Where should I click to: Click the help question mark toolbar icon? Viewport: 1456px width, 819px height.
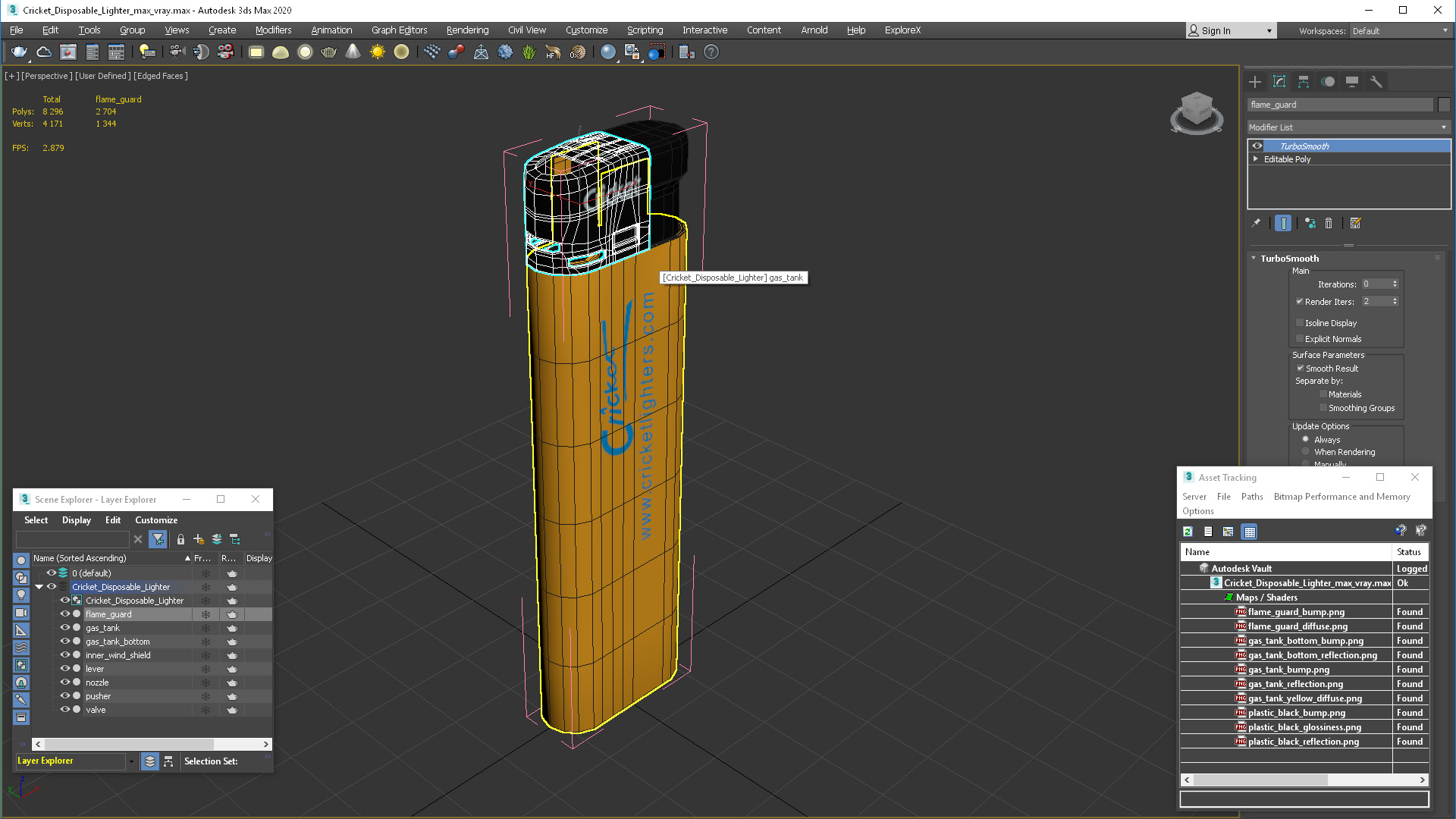(711, 52)
